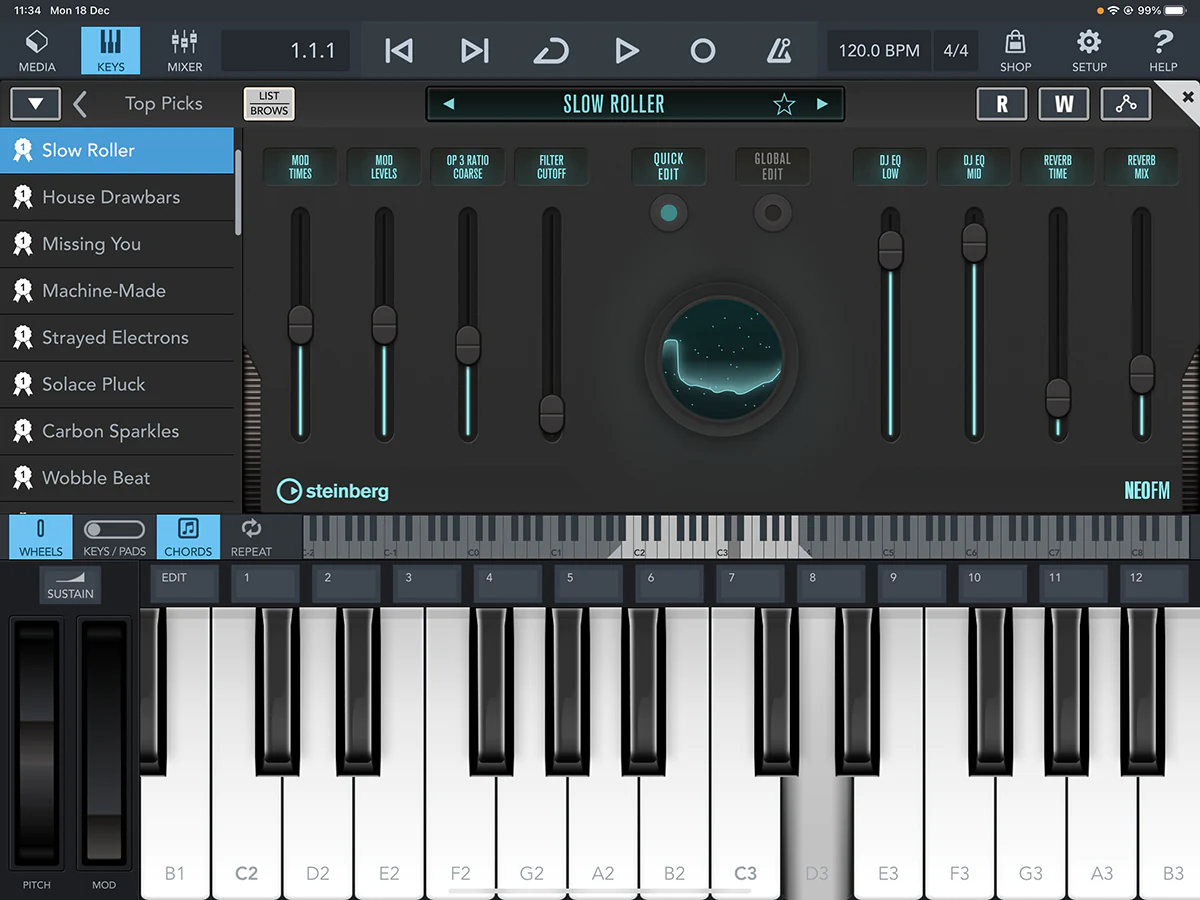Switch to the Keys view

110,50
